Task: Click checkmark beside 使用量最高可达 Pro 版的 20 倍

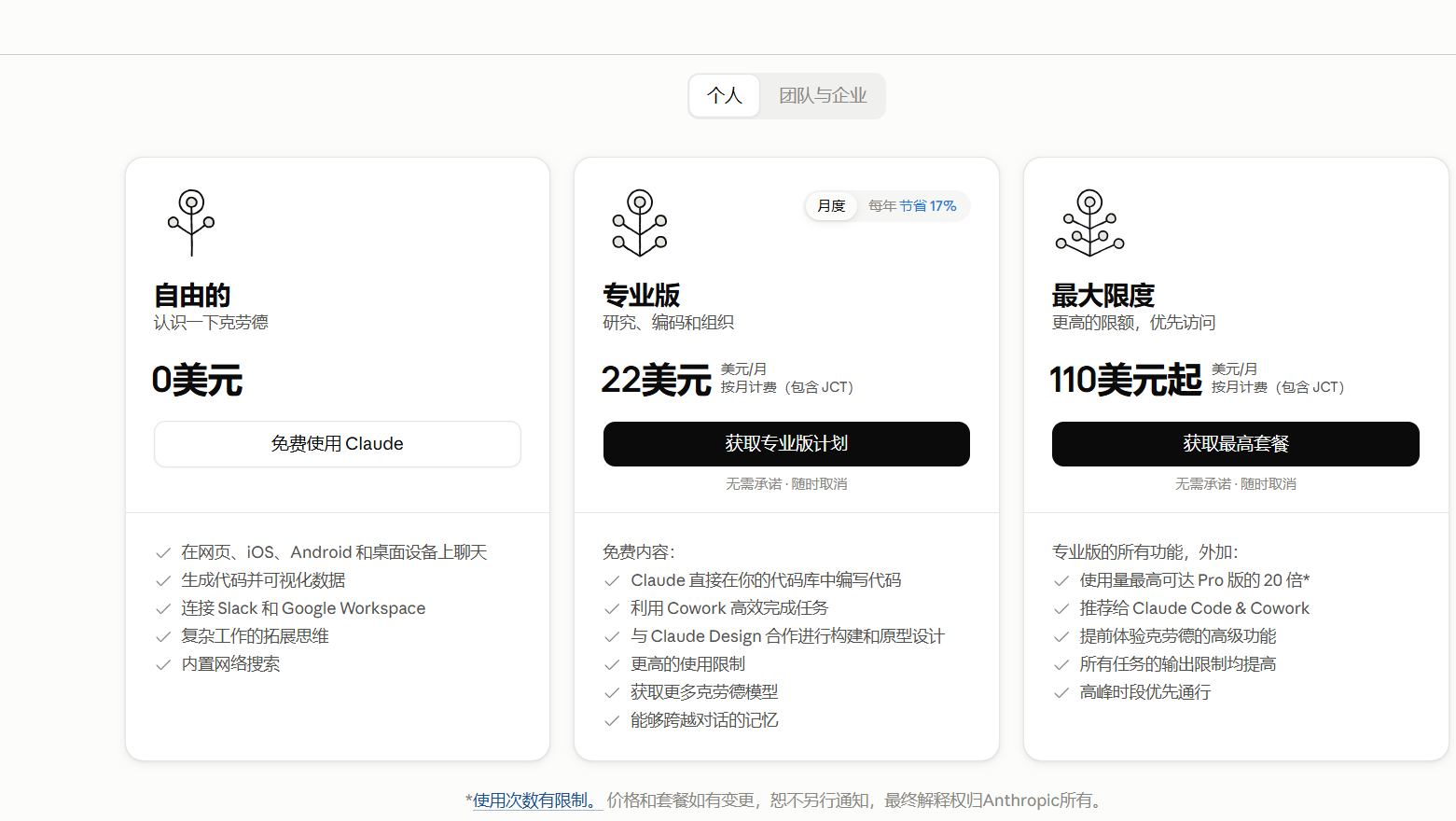Action: 1061,580
